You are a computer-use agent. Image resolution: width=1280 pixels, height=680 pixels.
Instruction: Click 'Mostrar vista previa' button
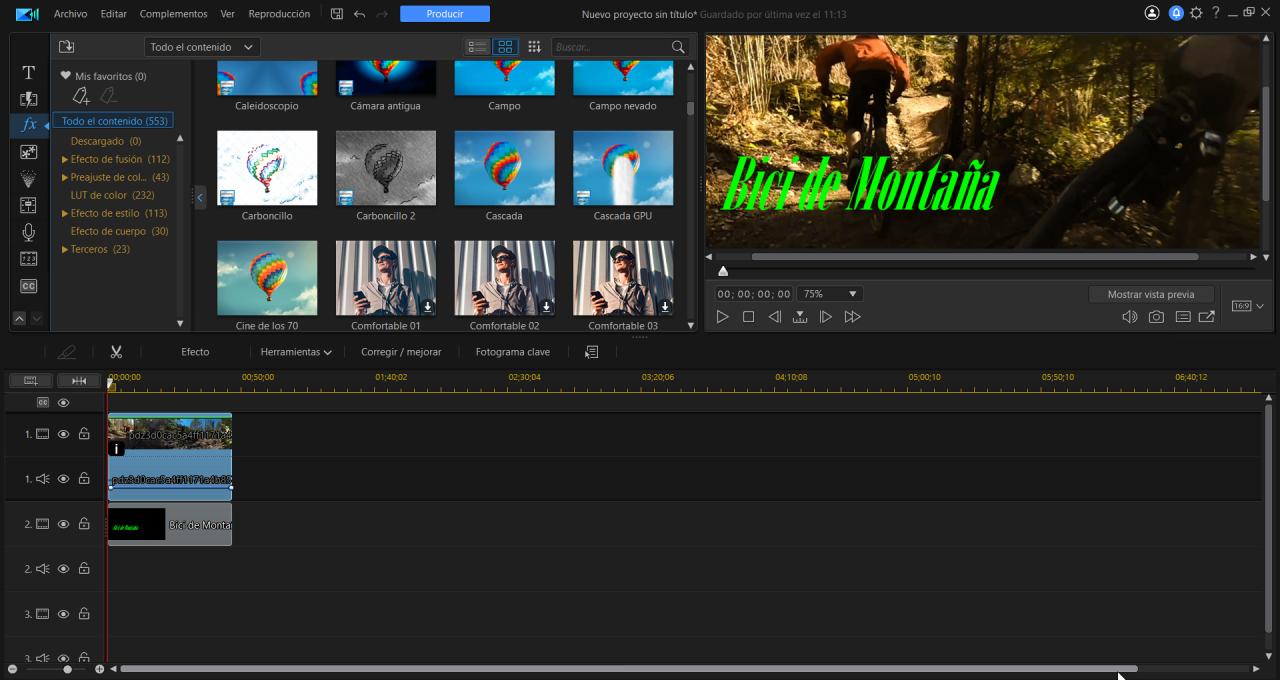point(1150,294)
